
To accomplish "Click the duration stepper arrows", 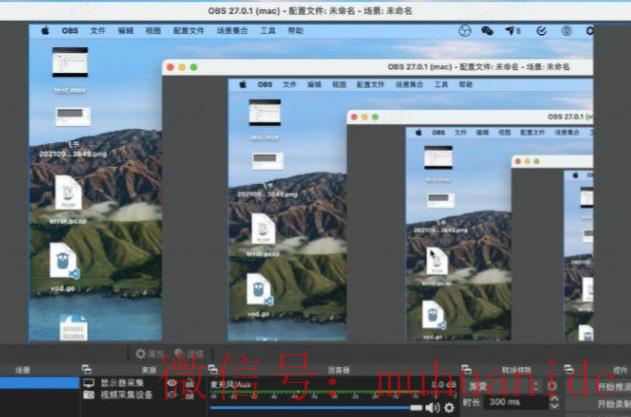I will pos(554,402).
